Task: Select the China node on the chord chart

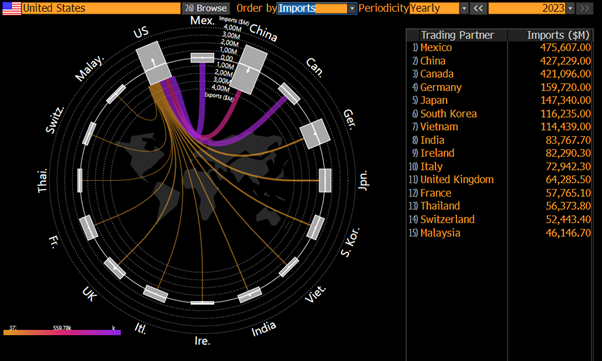Action: (249, 70)
